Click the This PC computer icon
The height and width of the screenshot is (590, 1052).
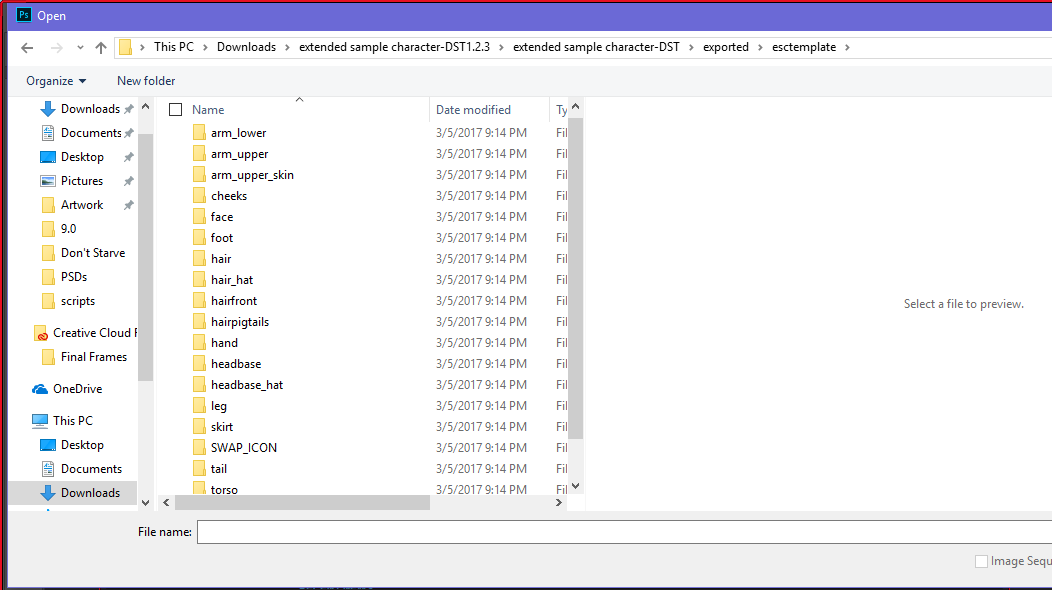point(40,421)
